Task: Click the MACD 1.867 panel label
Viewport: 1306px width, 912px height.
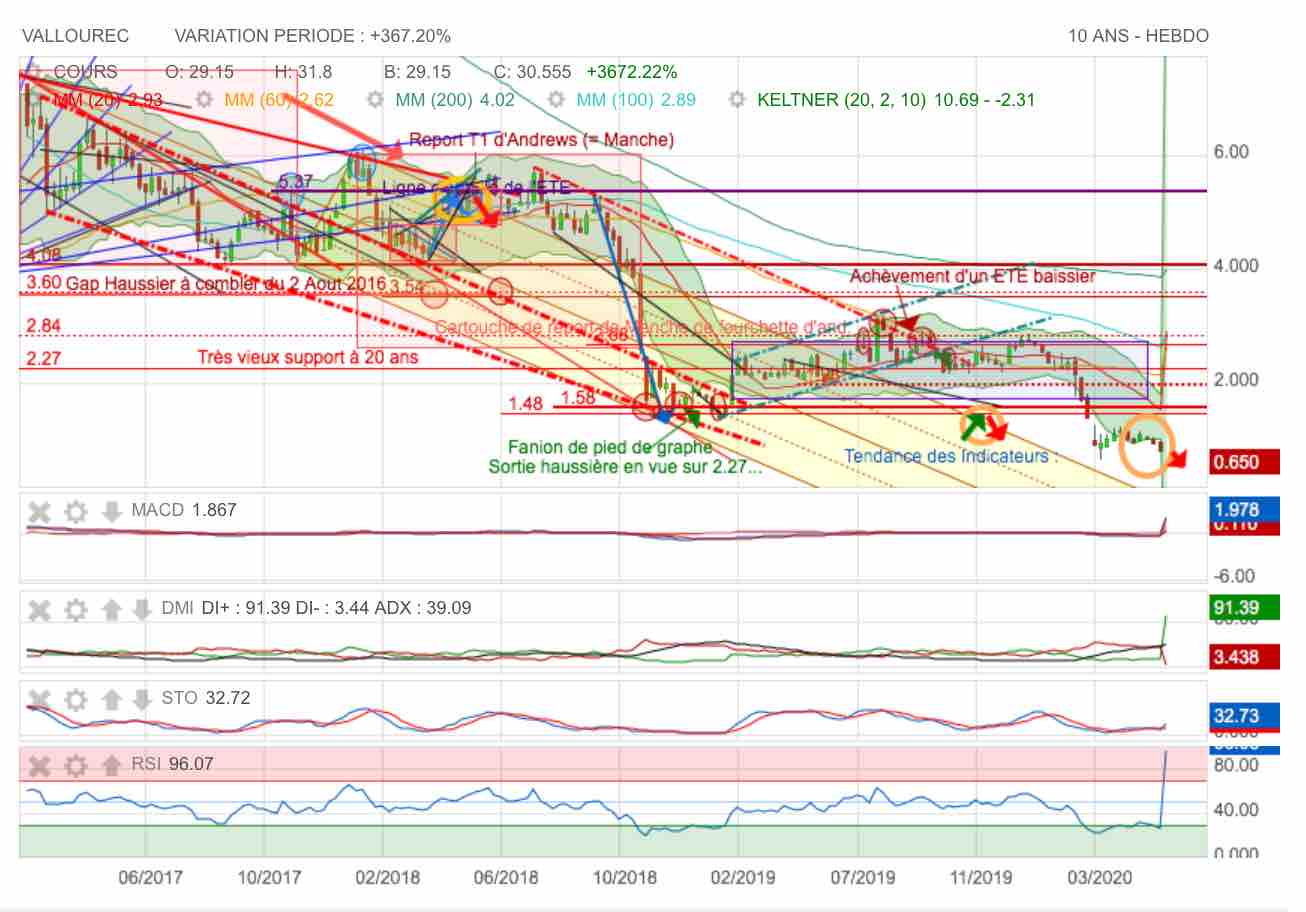Action: coord(184,510)
